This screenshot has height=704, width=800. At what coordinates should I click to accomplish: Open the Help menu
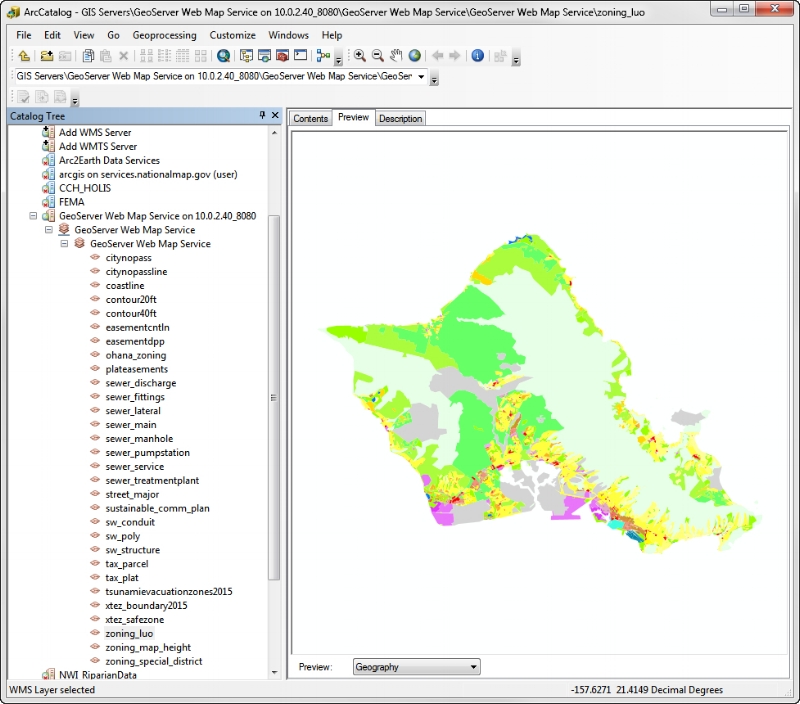[332, 35]
